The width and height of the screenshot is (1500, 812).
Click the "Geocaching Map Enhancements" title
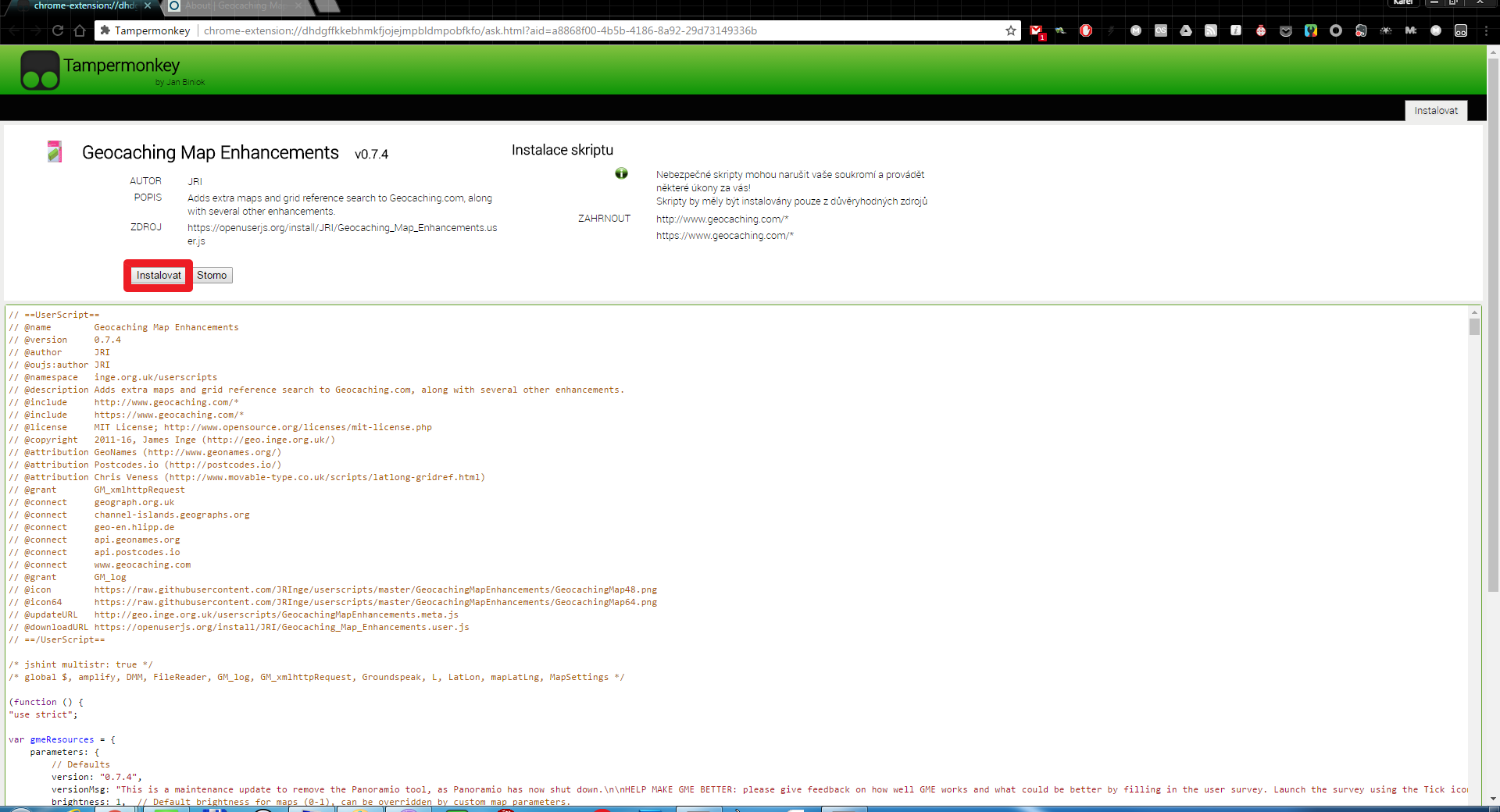coord(210,152)
